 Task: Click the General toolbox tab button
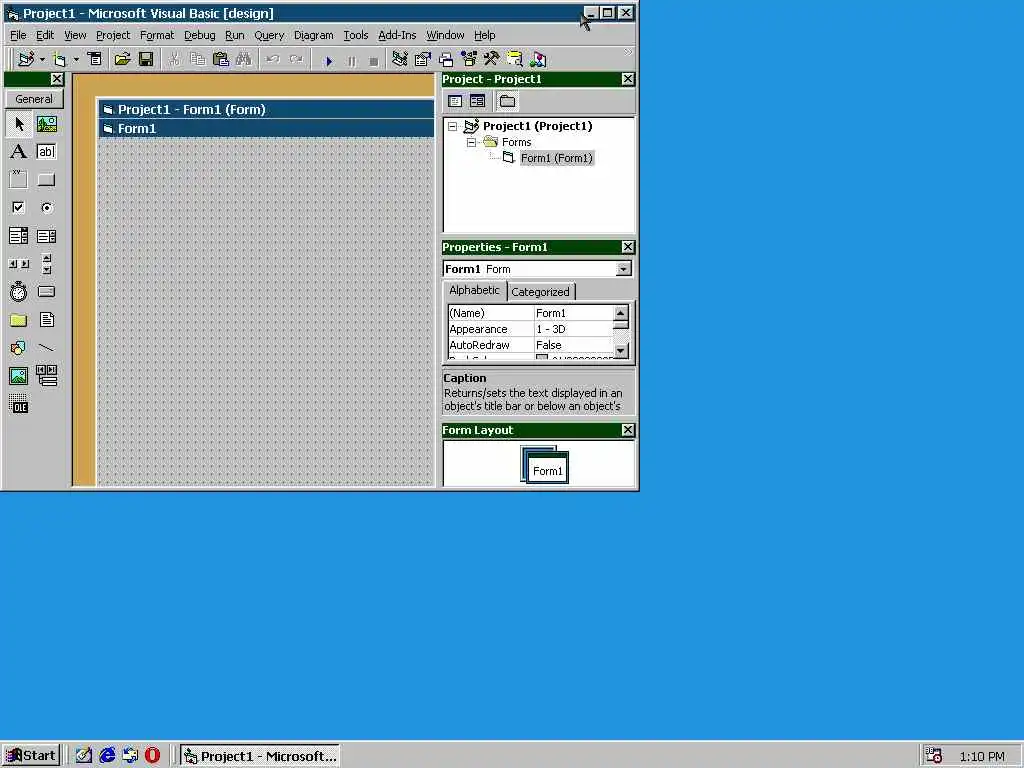34,99
